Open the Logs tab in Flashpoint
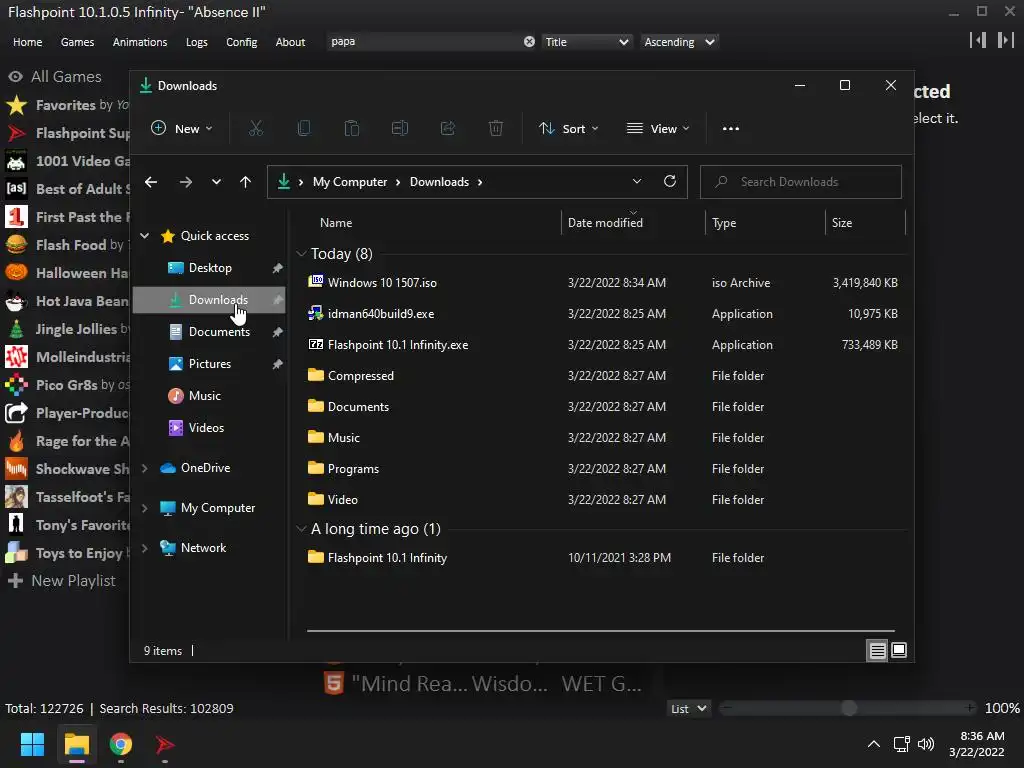The width and height of the screenshot is (1024, 768). (x=197, y=42)
